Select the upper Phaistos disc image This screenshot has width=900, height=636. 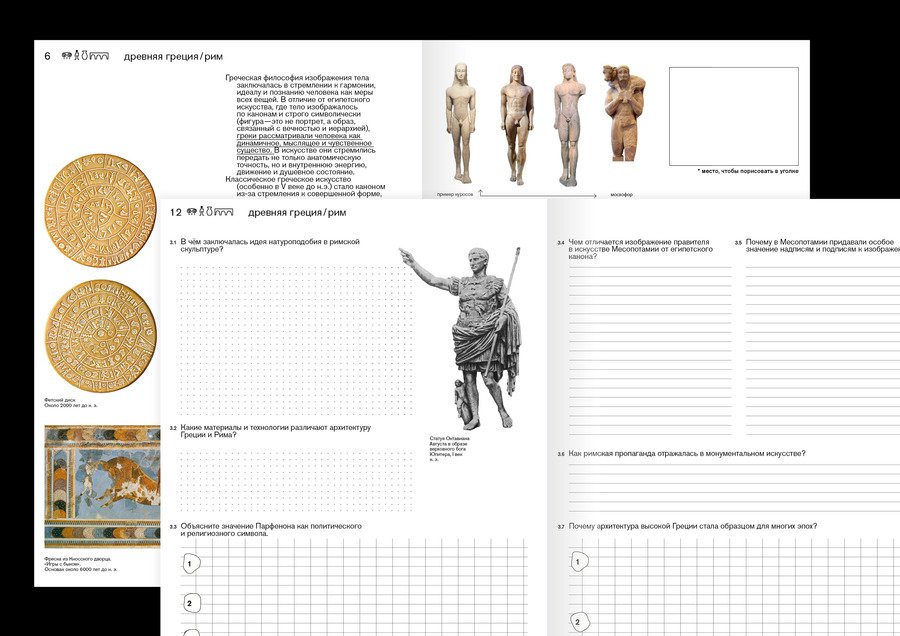click(x=100, y=210)
